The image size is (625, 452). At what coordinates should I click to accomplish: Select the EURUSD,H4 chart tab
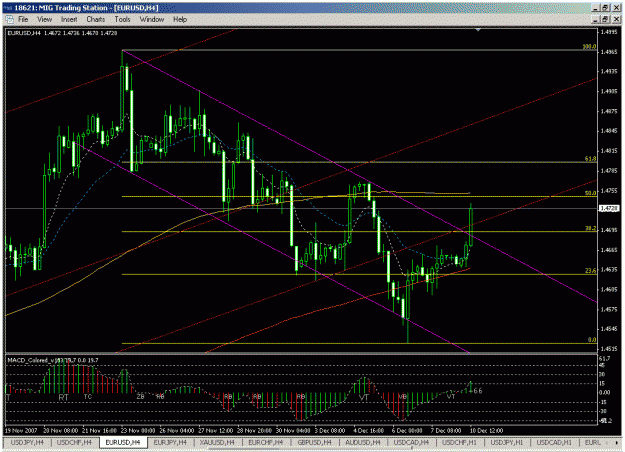pos(123,442)
